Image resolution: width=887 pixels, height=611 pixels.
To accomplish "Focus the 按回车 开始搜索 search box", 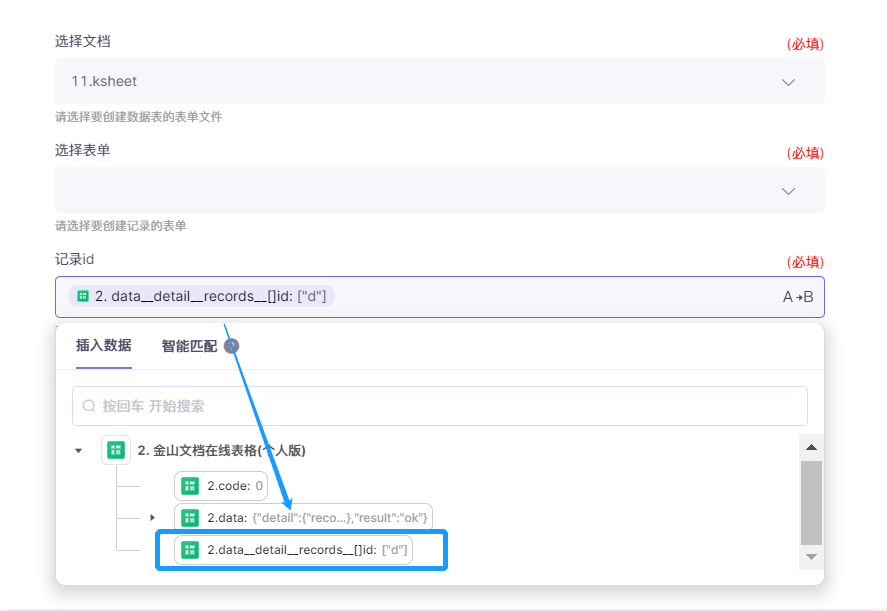I will point(440,406).
